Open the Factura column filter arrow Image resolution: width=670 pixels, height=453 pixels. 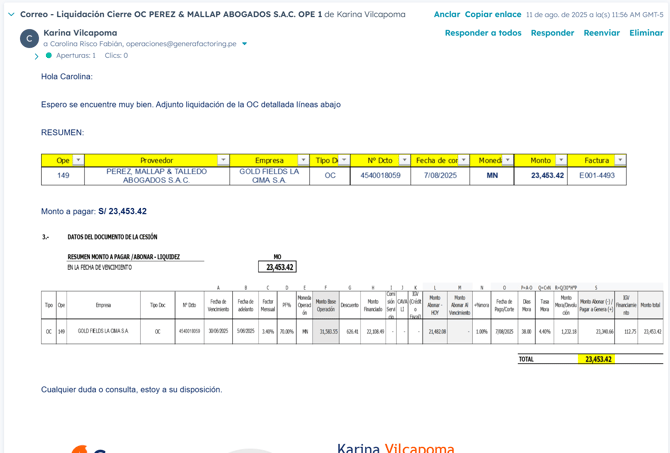(620, 160)
